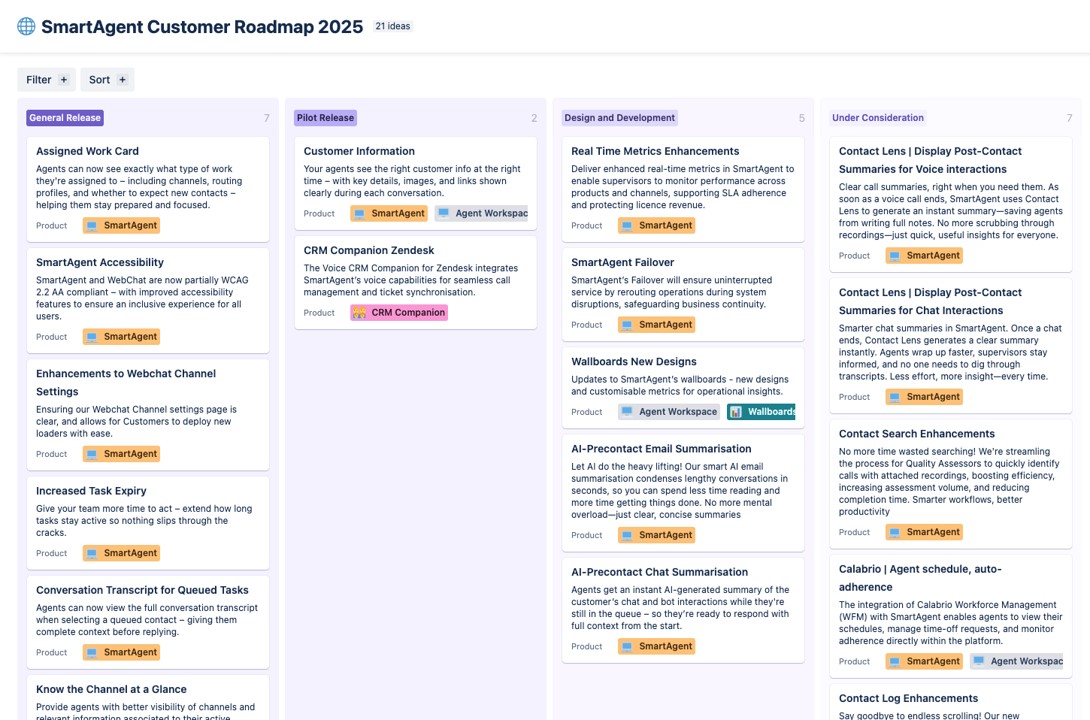
Task: Select the General Release column header
Action: (65, 118)
